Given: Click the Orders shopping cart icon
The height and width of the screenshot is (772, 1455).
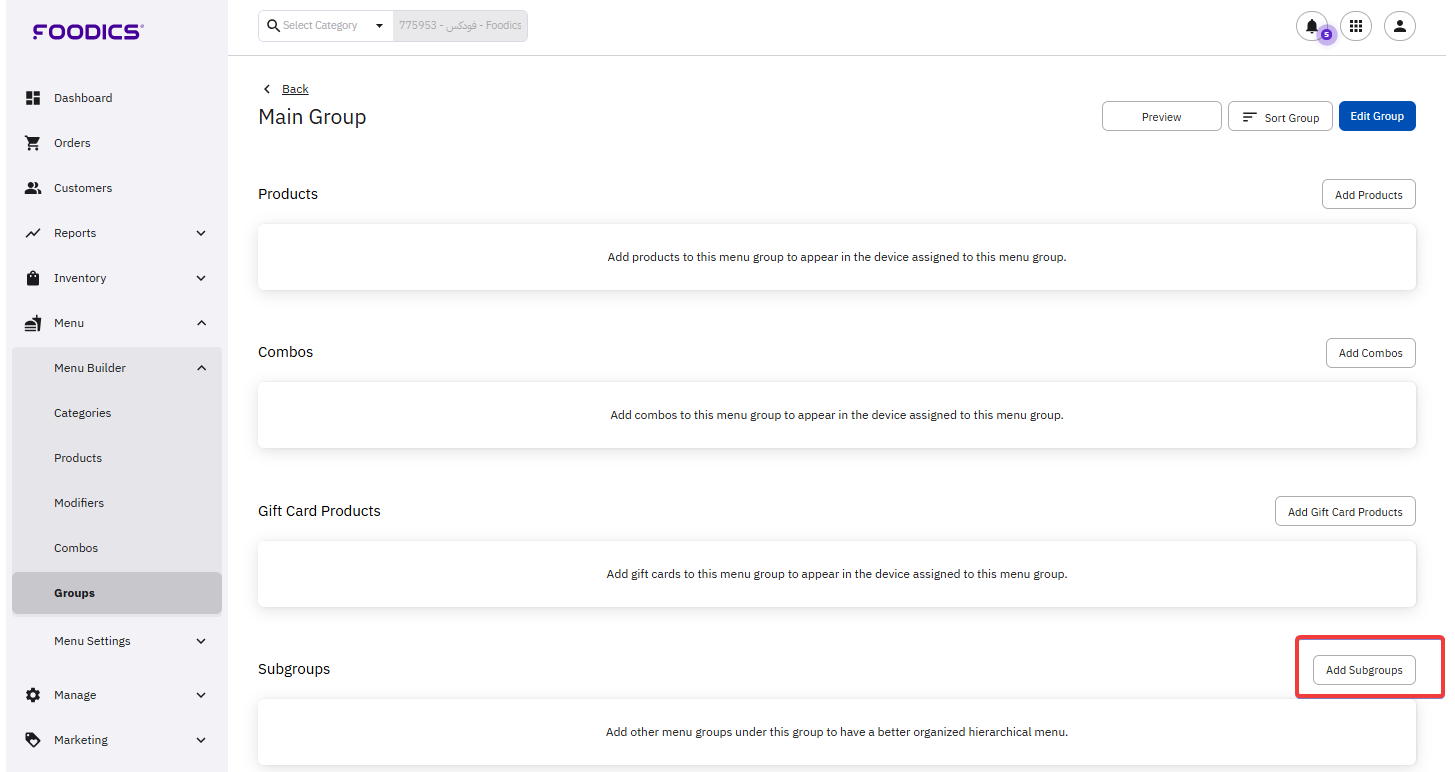Looking at the screenshot, I should click(x=33, y=143).
